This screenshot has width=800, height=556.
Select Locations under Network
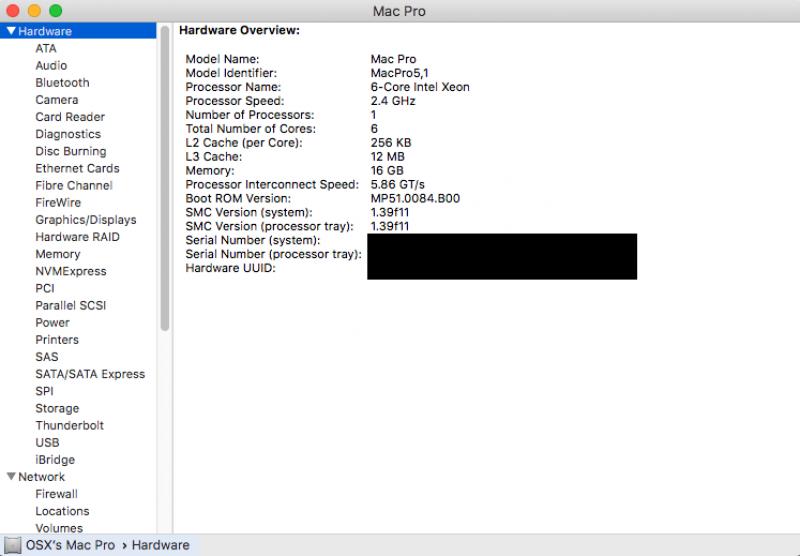coord(62,511)
